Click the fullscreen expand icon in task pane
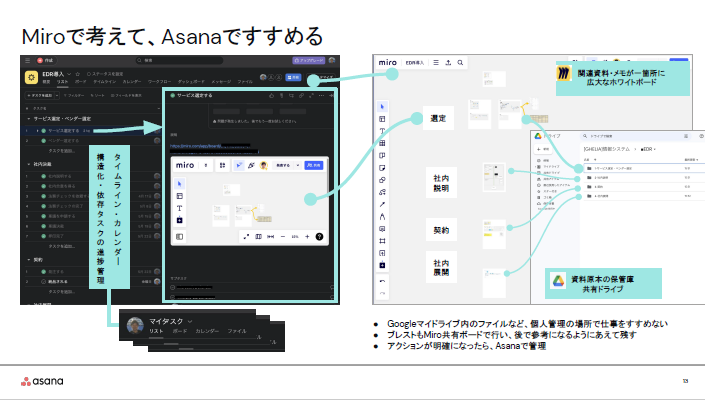705x400 pixels. [x=311, y=95]
